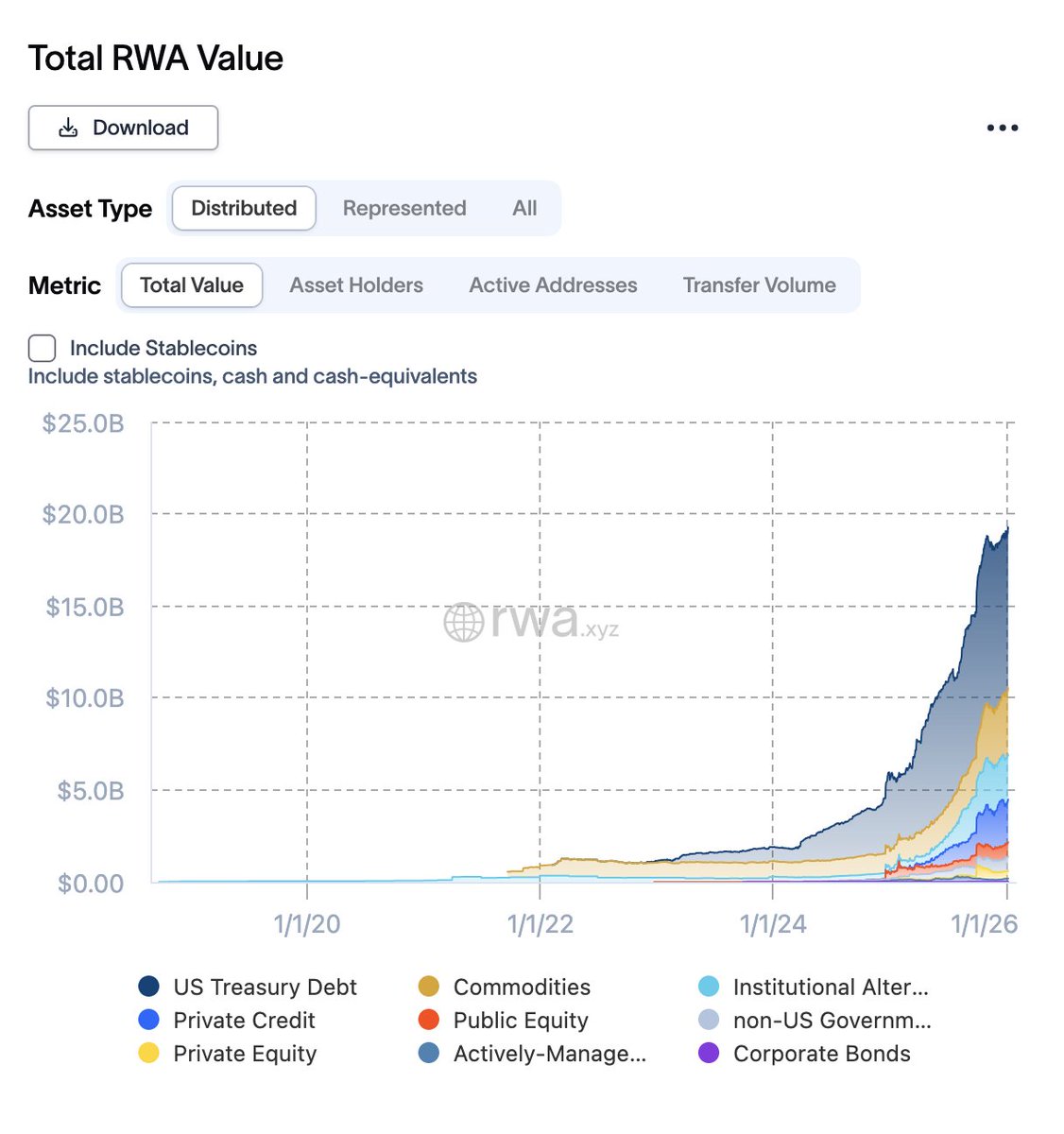Open the Transfer Volume metric tab
The image size is (1064, 1134).
759,284
